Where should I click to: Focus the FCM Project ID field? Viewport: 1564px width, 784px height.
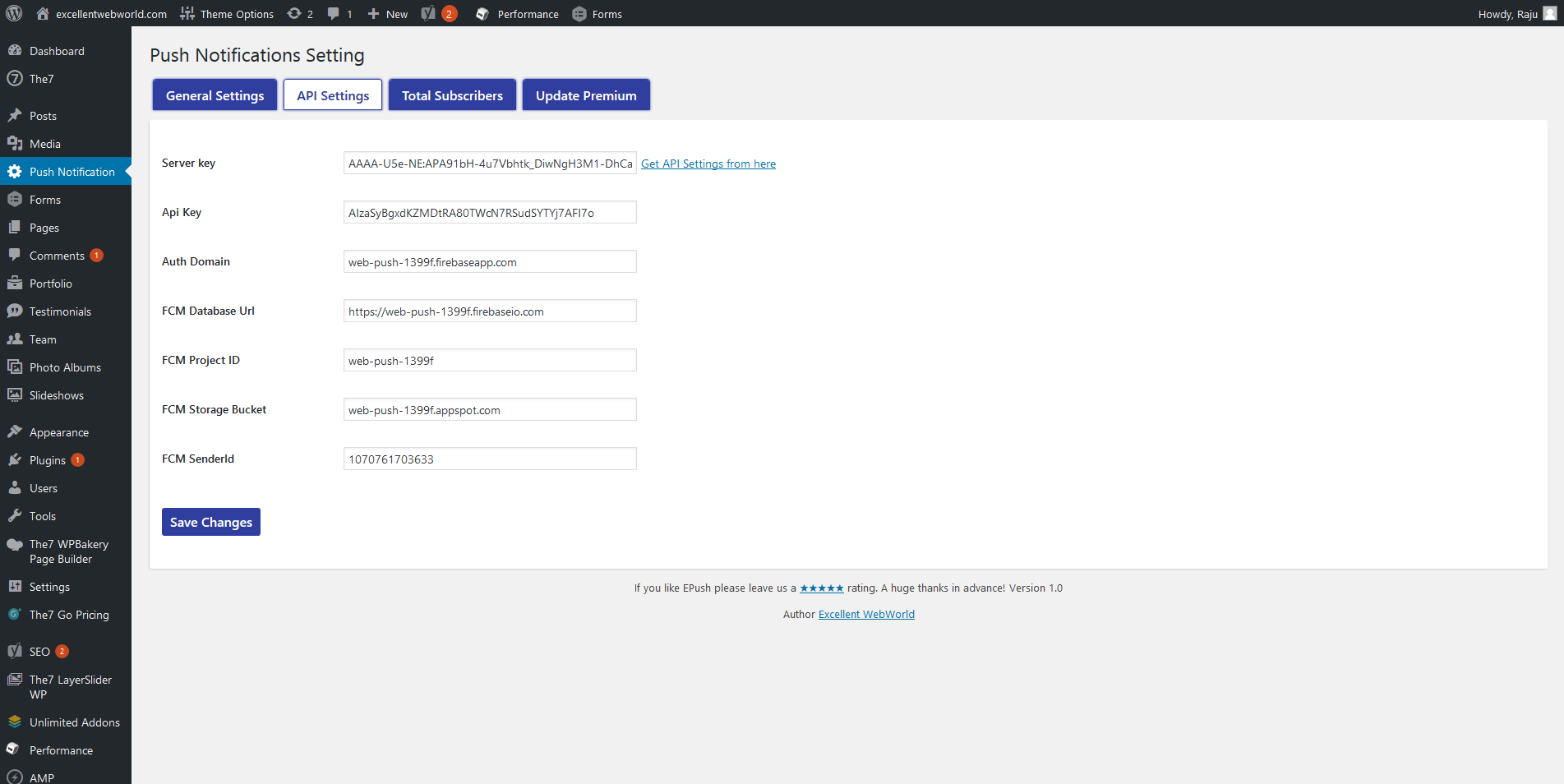pos(490,360)
